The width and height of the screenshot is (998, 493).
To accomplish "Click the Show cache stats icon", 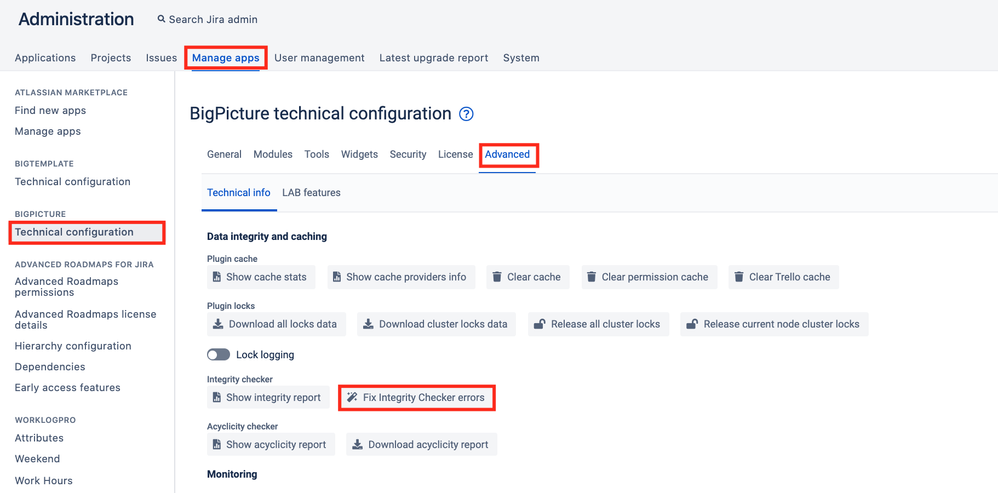I will click(x=216, y=277).
